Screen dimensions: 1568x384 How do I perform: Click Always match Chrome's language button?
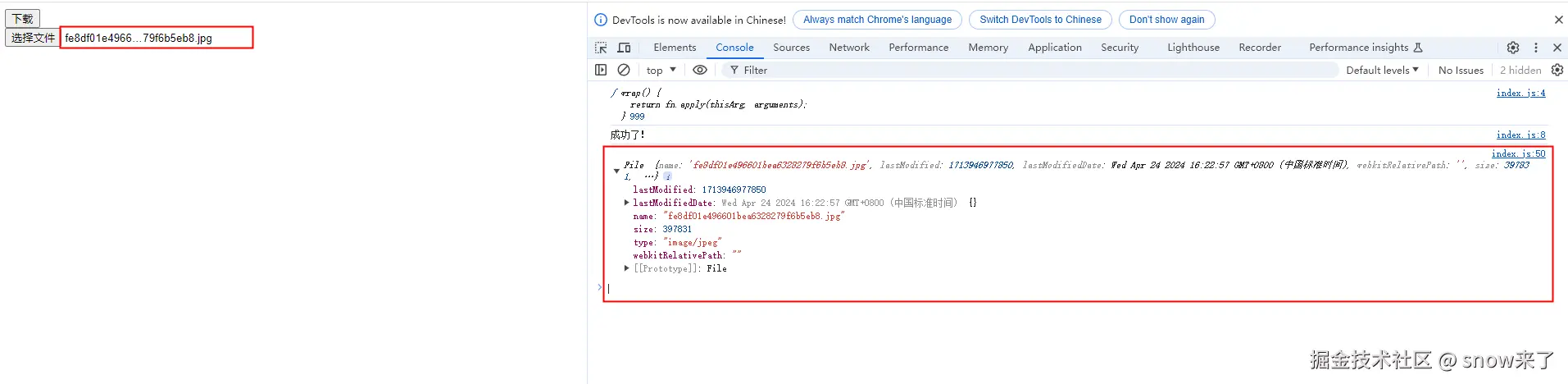877,20
